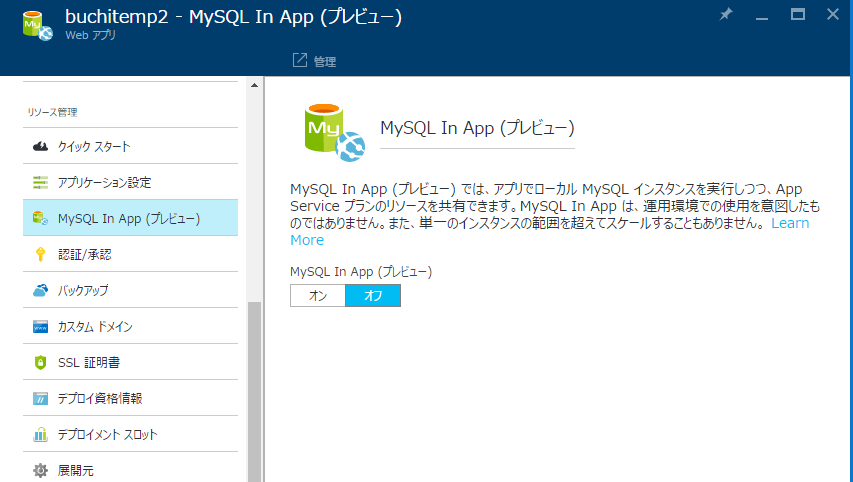Click the external-link icon beside 管理
Viewport: 853px width, 482px height.
(x=300, y=60)
